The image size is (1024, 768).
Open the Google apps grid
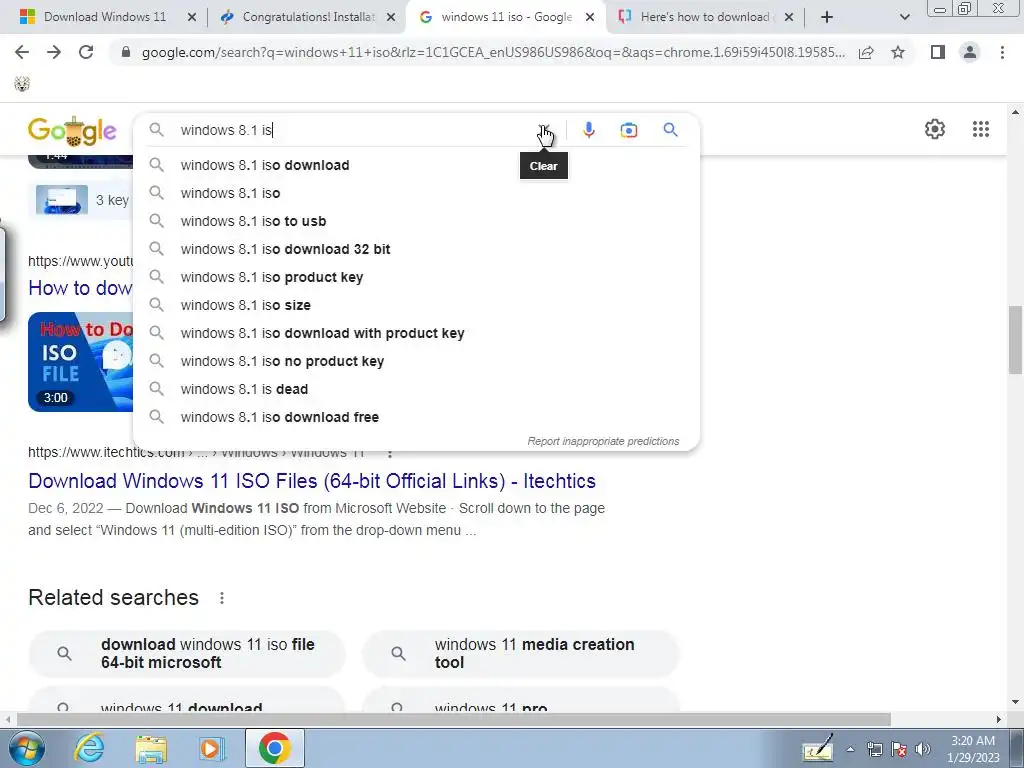[981, 129]
